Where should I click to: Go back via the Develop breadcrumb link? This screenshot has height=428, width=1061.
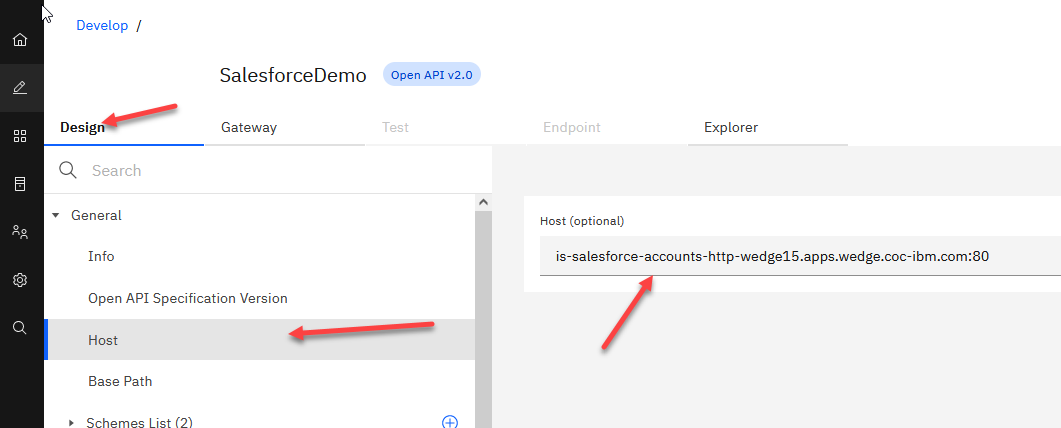pyautogui.click(x=102, y=25)
